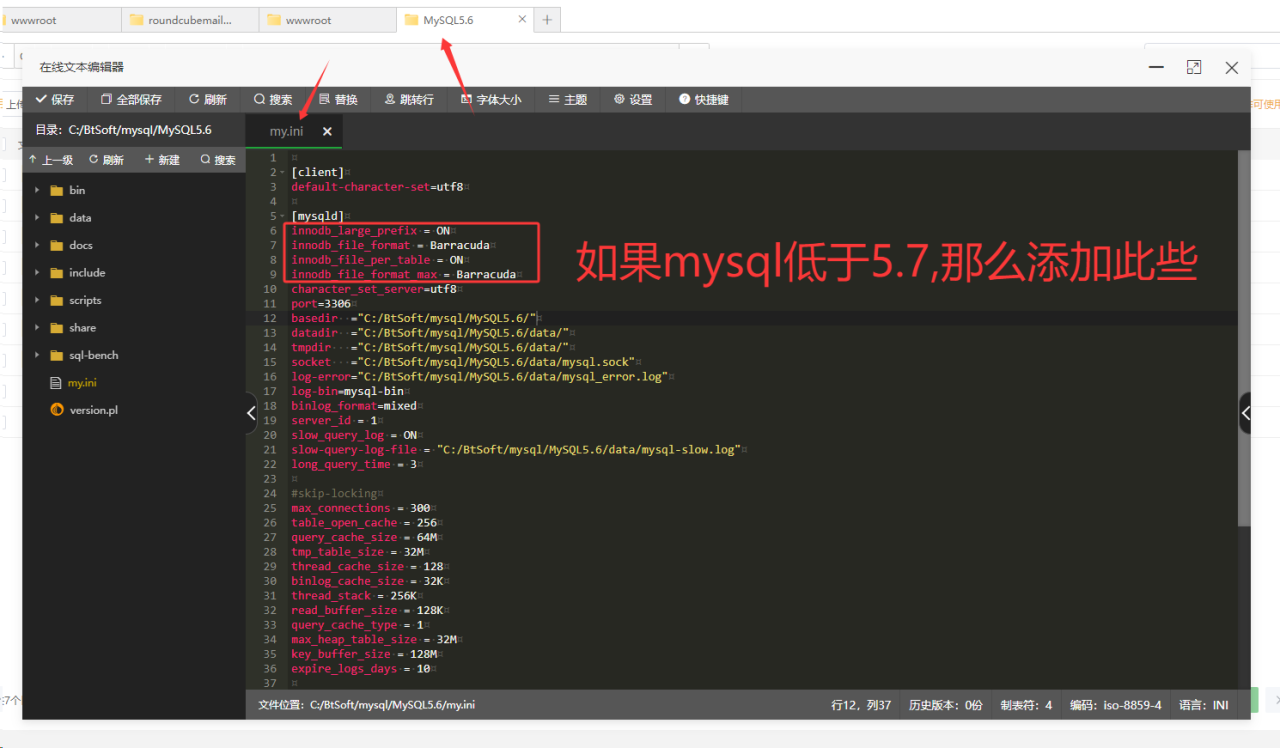
Task: Click line 3 default-character-set=utf8
Action: (x=377, y=187)
